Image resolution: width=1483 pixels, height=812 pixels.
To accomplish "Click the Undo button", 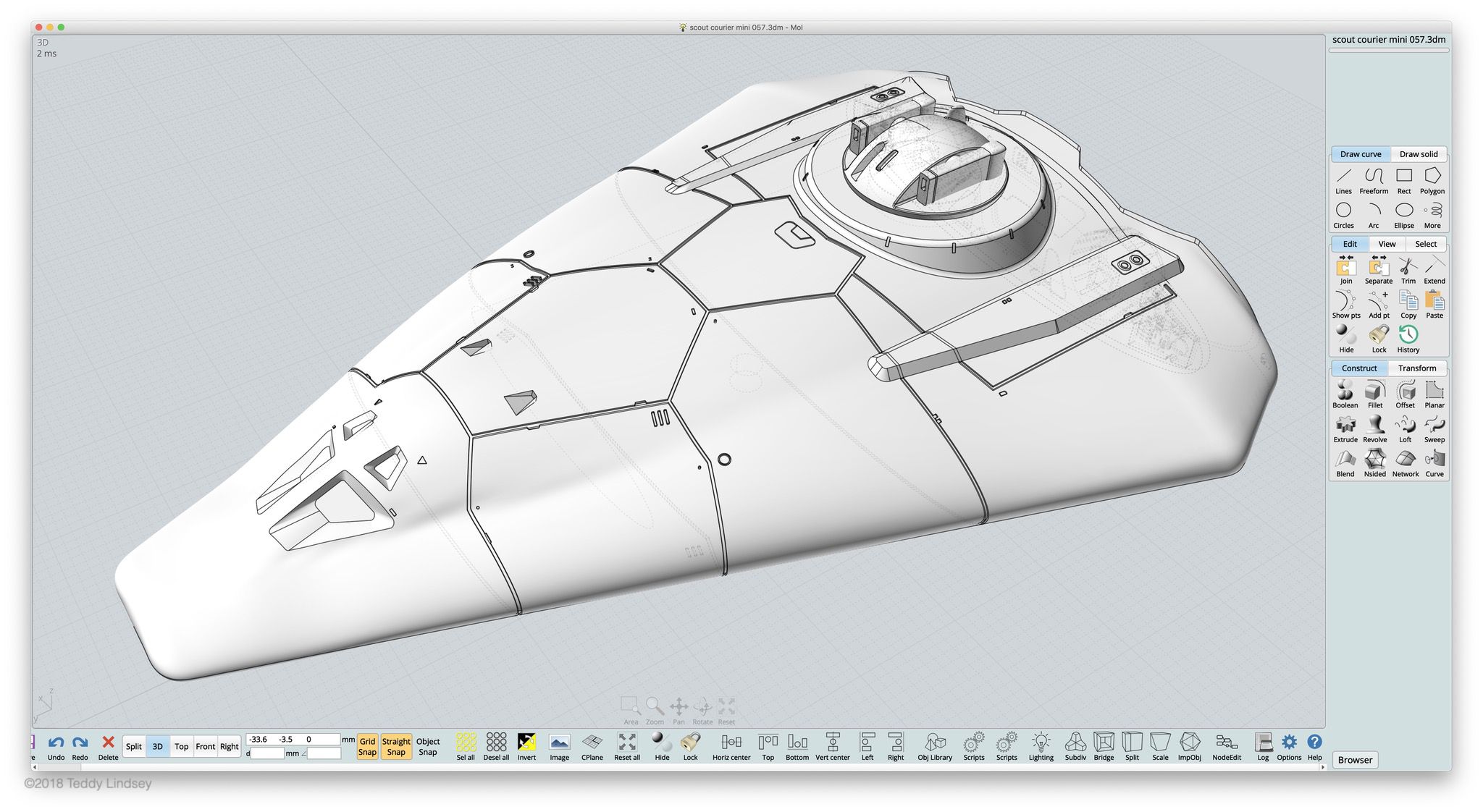I will point(56,748).
